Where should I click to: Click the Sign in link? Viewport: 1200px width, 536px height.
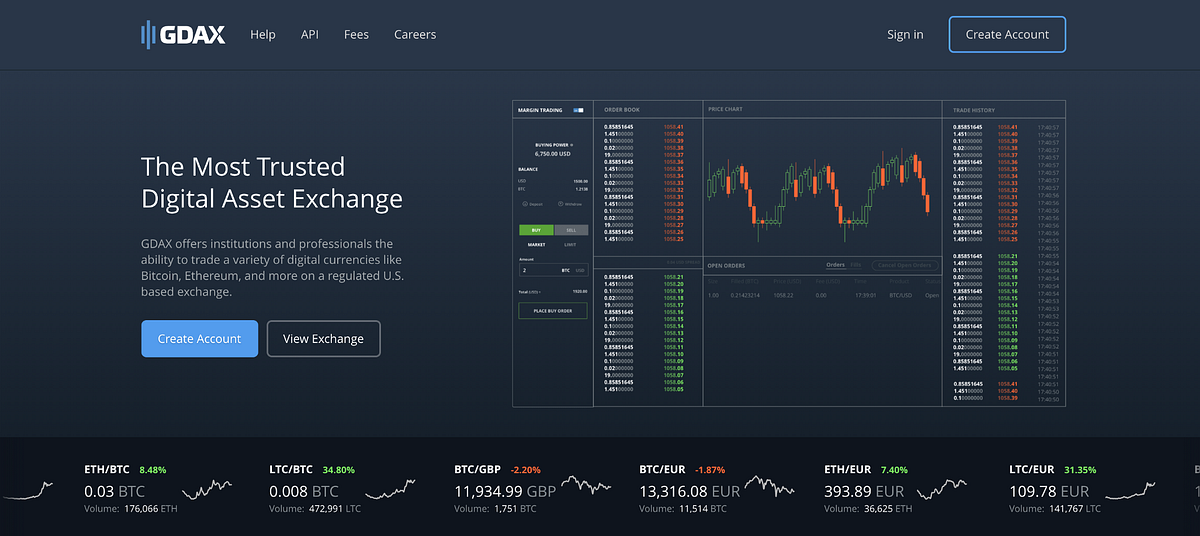[905, 34]
